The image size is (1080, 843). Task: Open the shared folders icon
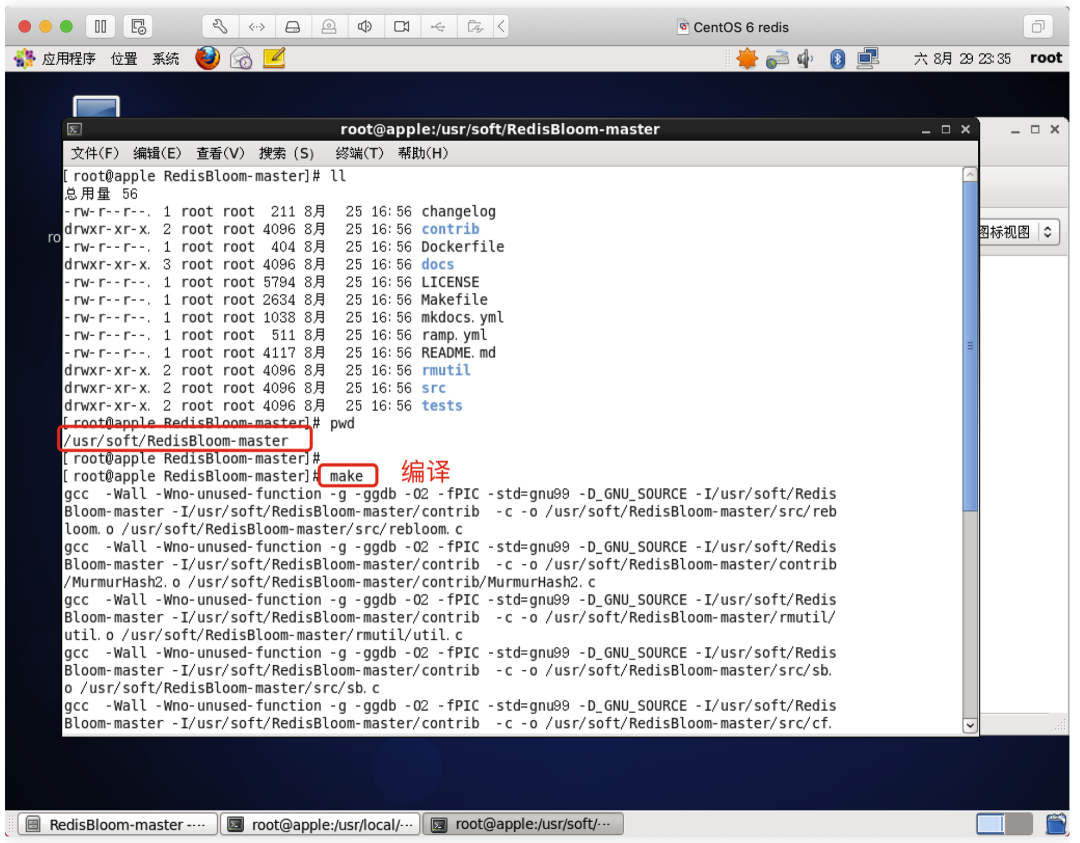(475, 27)
